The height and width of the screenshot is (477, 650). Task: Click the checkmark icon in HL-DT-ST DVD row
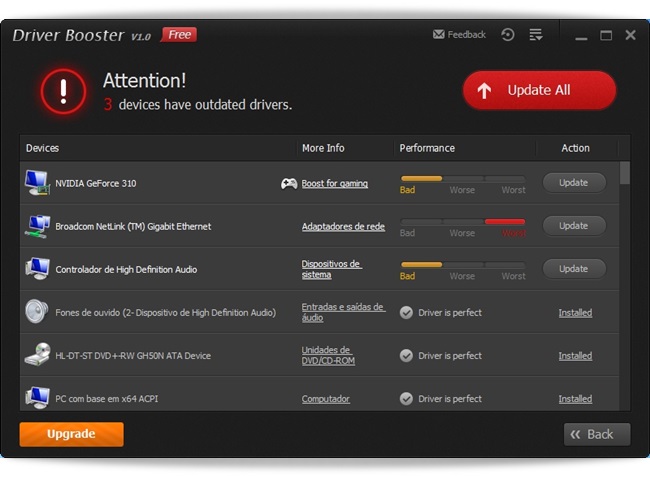[x=406, y=356]
